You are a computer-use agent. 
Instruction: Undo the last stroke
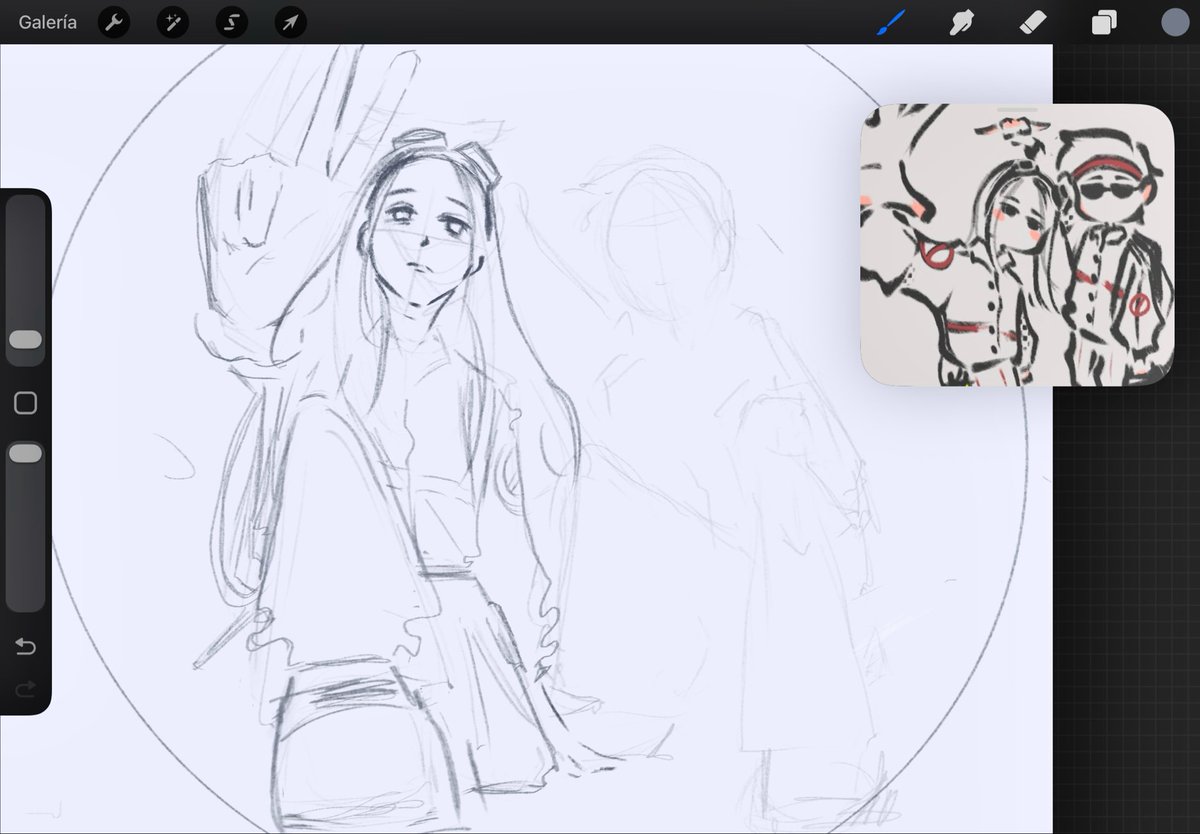coord(25,647)
